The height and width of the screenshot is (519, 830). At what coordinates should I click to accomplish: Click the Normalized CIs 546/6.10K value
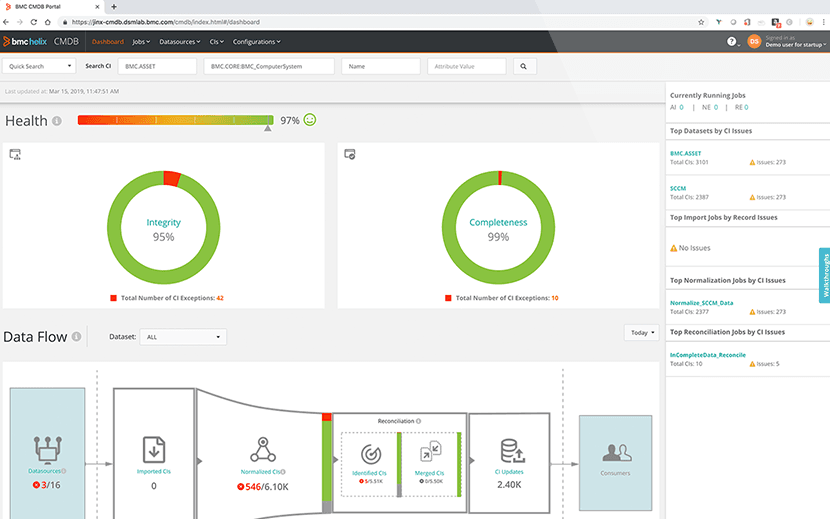(263, 487)
